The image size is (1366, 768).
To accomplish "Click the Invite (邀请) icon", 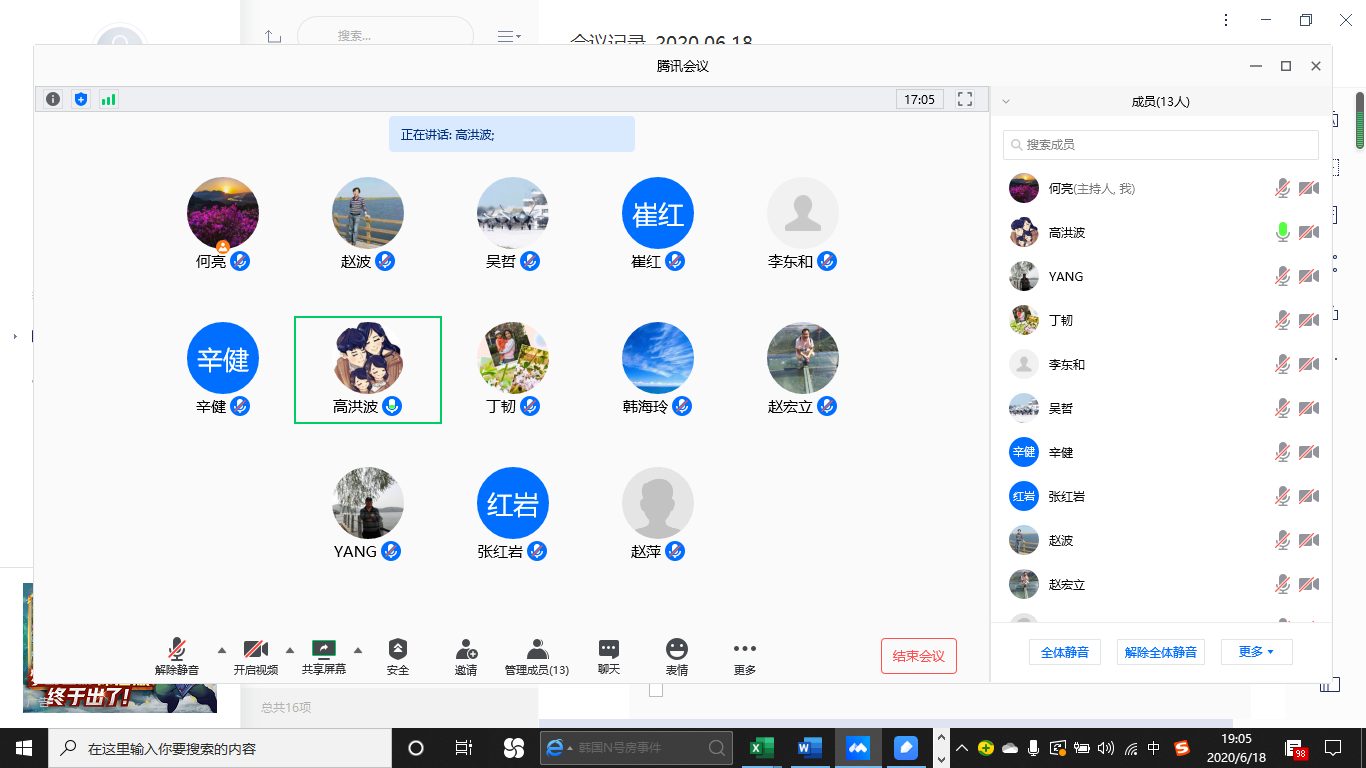I will [x=466, y=650].
